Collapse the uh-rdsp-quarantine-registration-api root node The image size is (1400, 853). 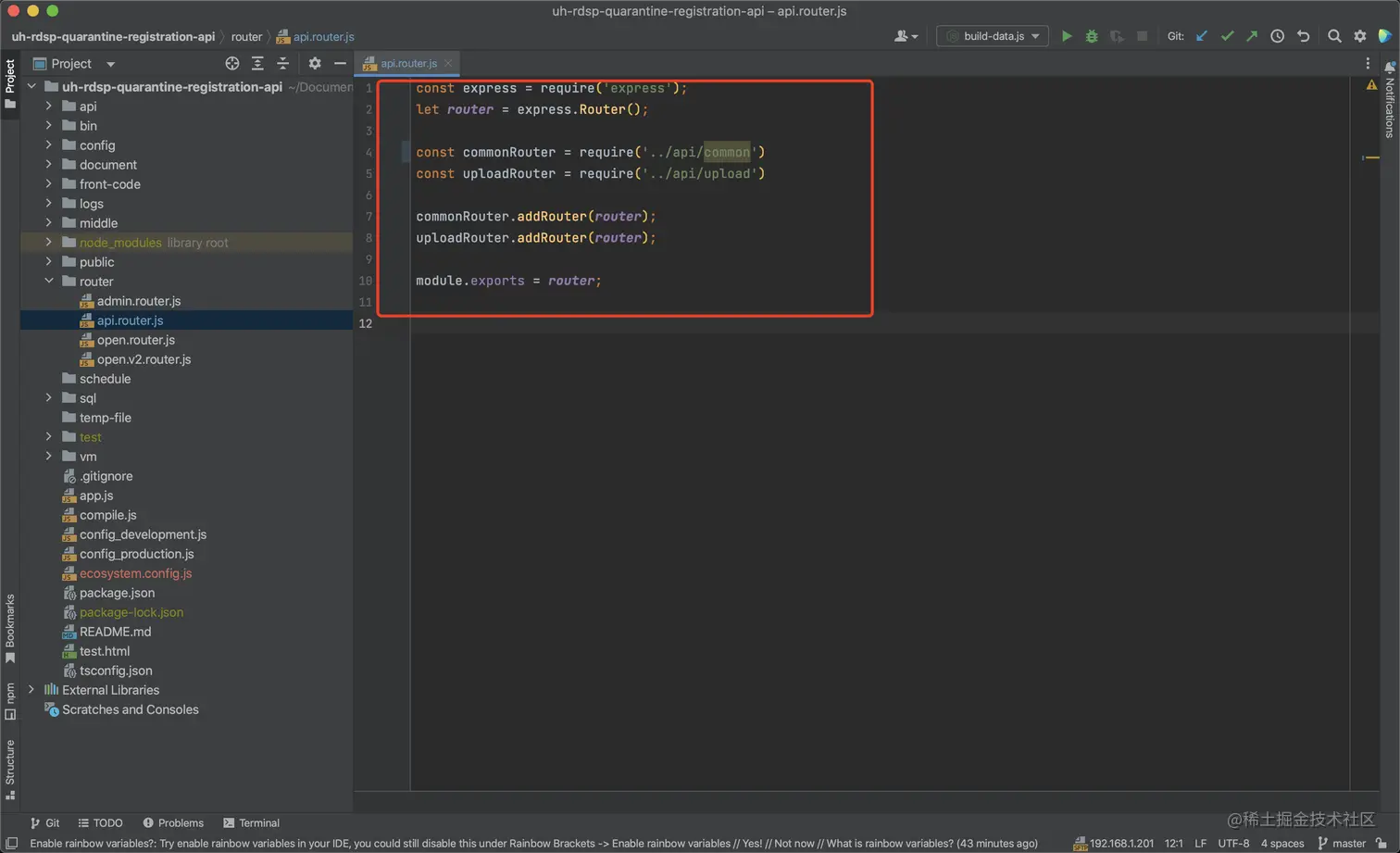pos(31,86)
